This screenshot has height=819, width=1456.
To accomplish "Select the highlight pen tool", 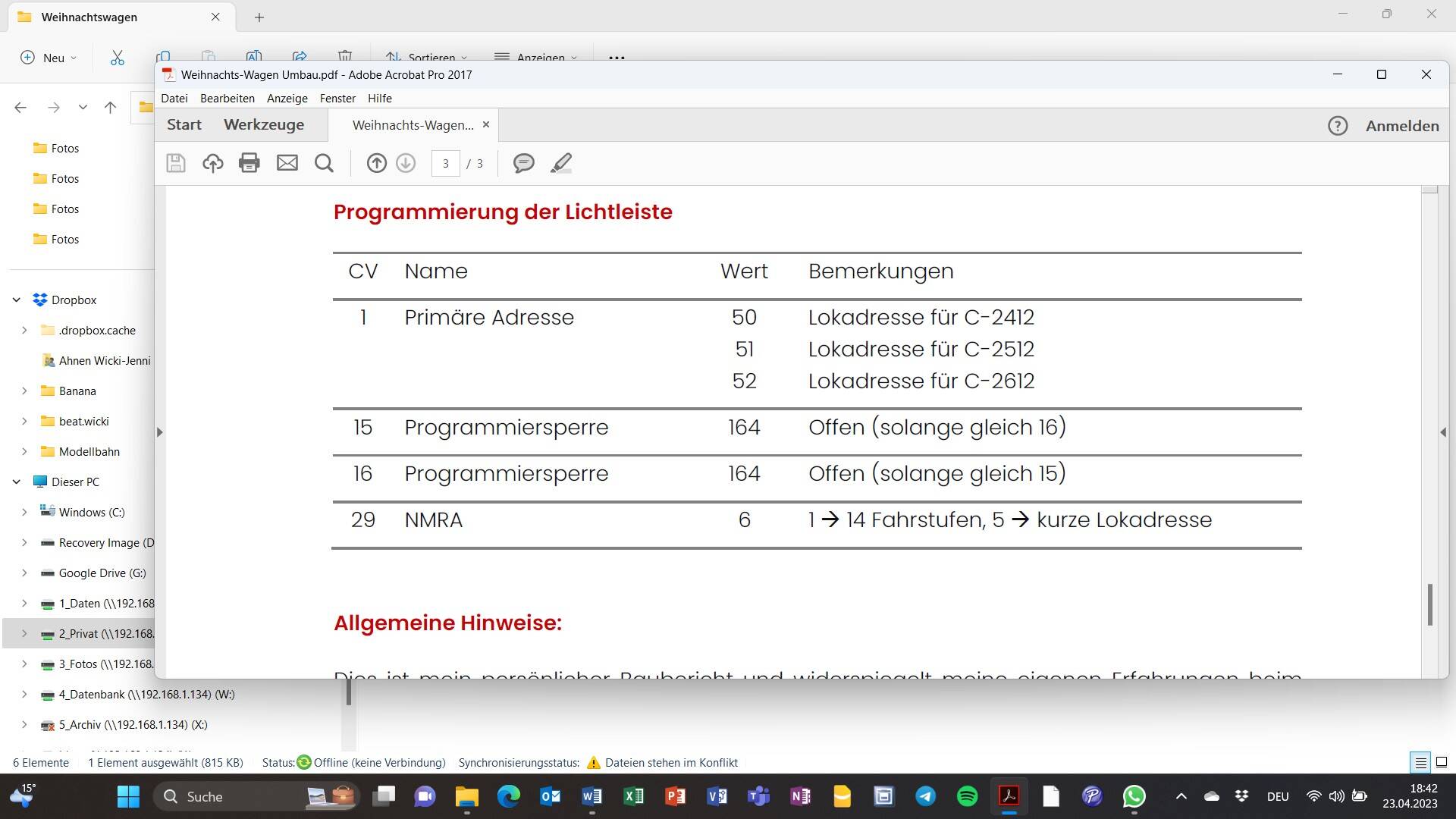I will tap(561, 163).
